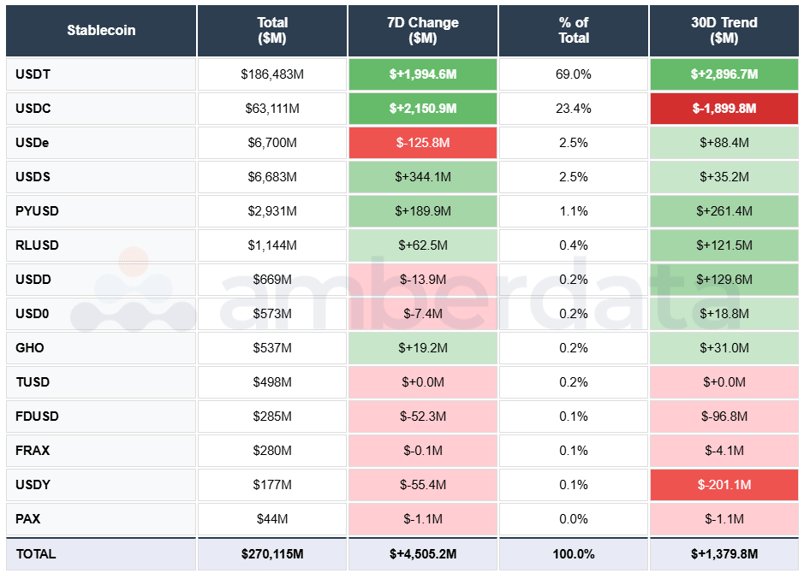Click FDUSD's $-96.8M trend cell
Viewport: 810px width, 579px height.
point(724,416)
